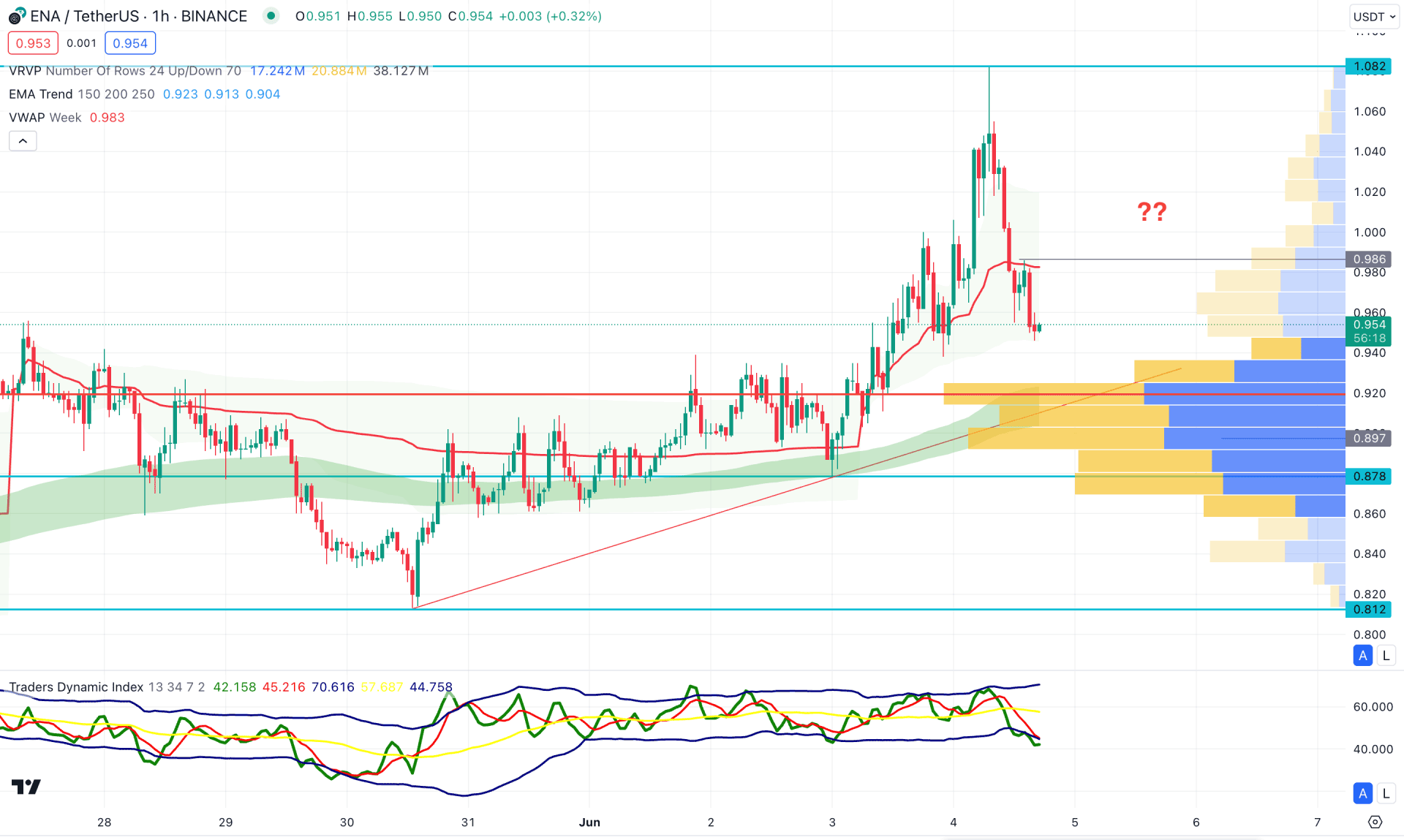
Task: Click date 28 on time axis
Action: 104,822
